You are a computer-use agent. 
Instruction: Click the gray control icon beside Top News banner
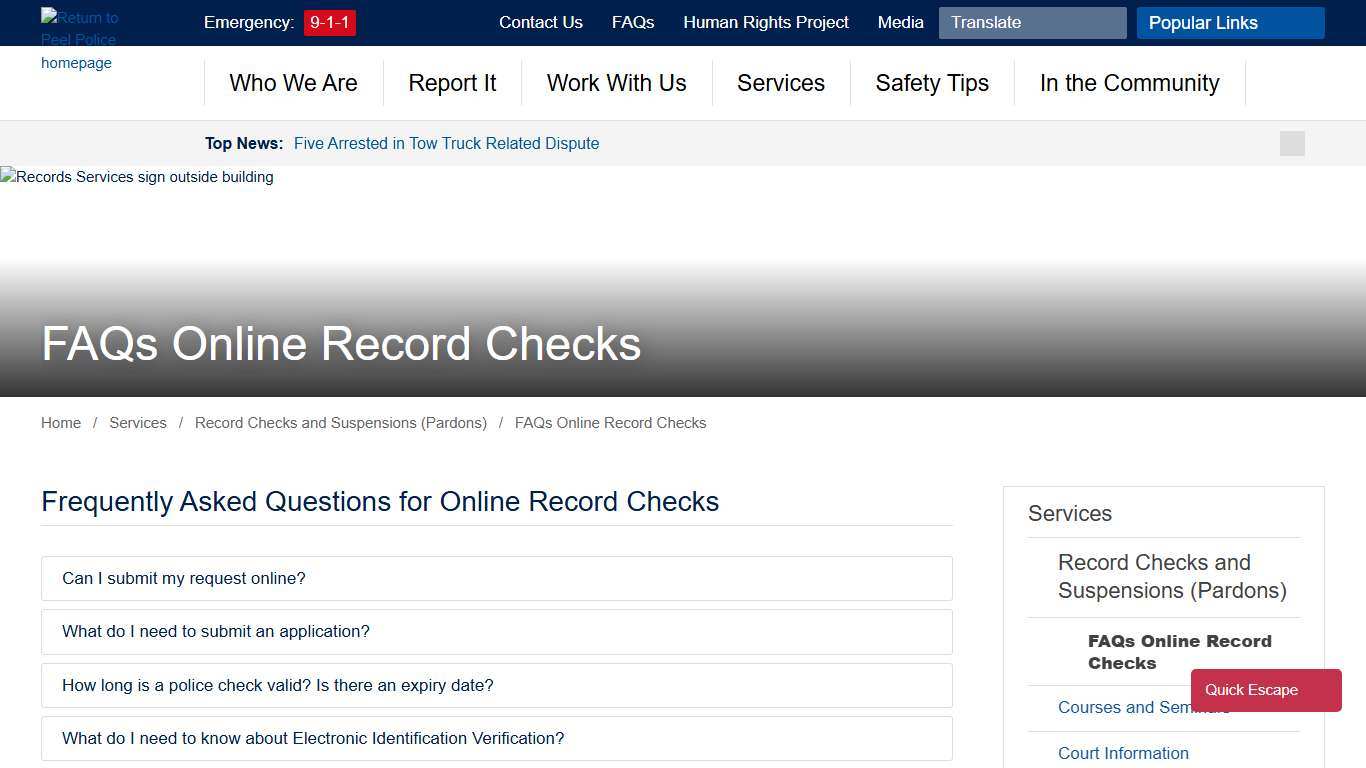coord(1291,143)
